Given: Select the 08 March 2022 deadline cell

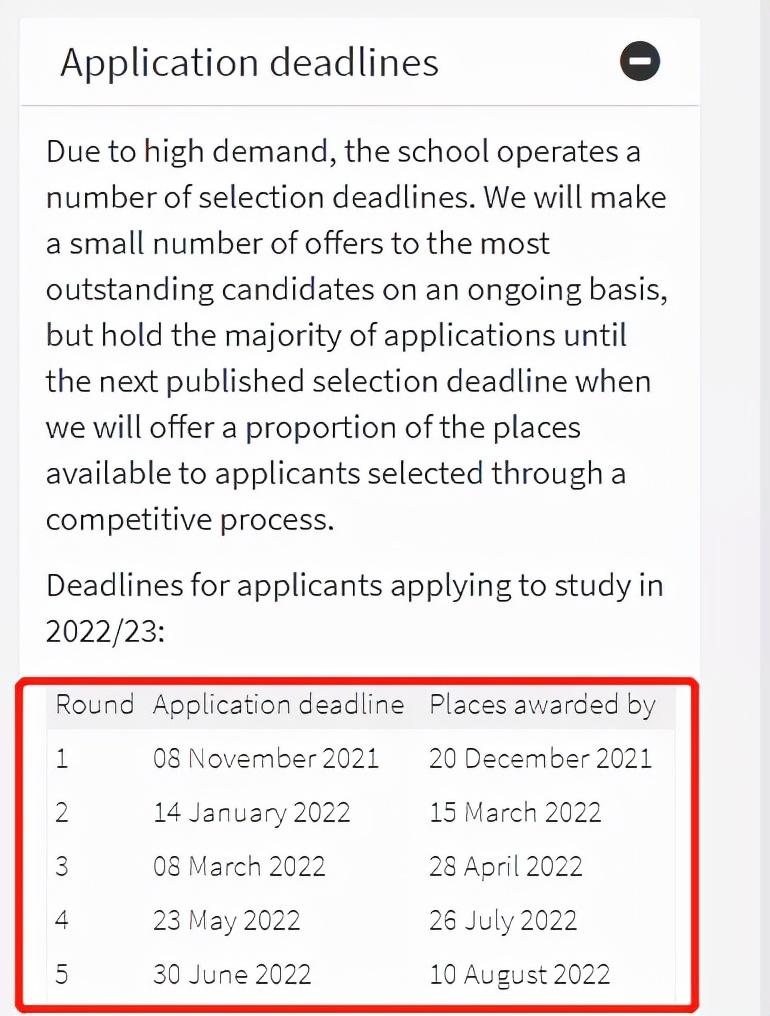Looking at the screenshot, I should click(x=239, y=866).
